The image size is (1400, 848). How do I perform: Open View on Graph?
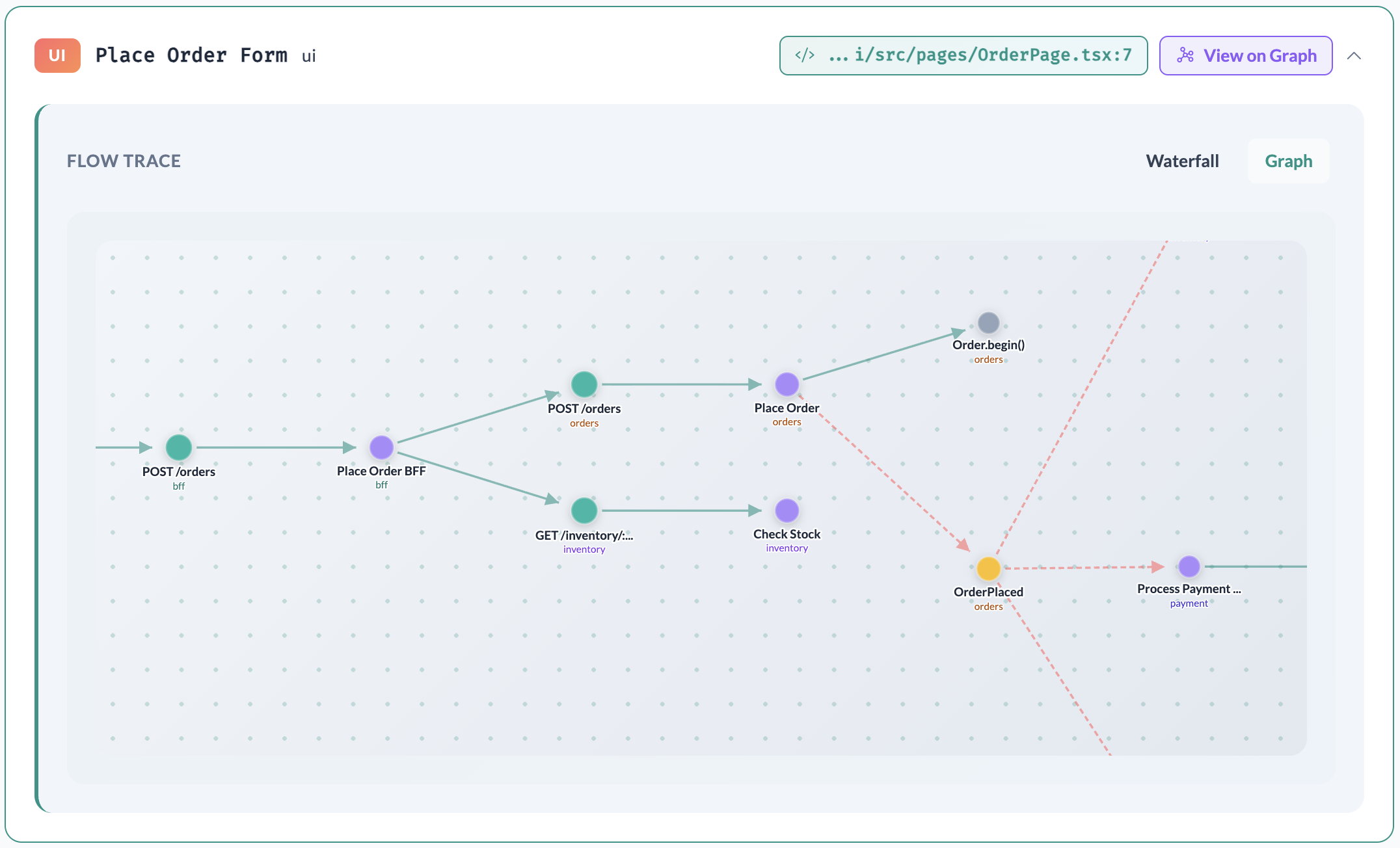coord(1245,55)
